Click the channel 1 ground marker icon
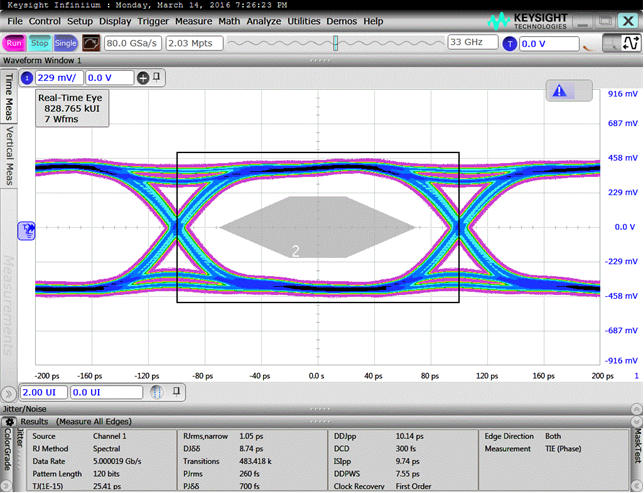Screen dimensions: 644x493 click(x=26, y=229)
